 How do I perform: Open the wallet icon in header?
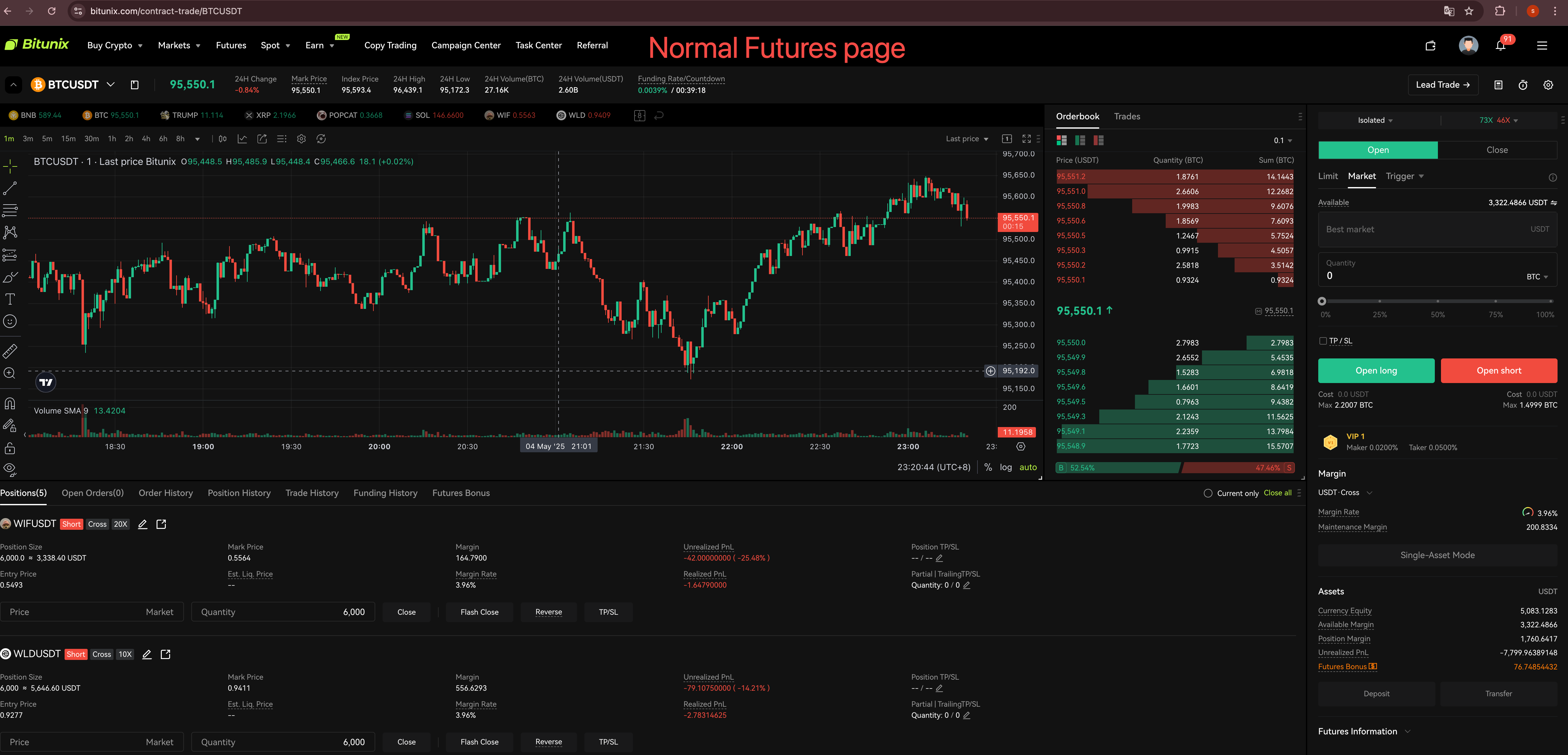coord(1431,46)
